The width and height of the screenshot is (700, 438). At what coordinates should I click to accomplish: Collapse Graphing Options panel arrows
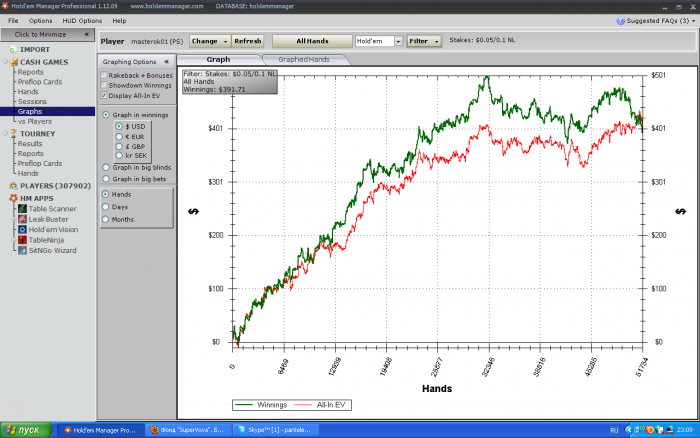[167, 62]
